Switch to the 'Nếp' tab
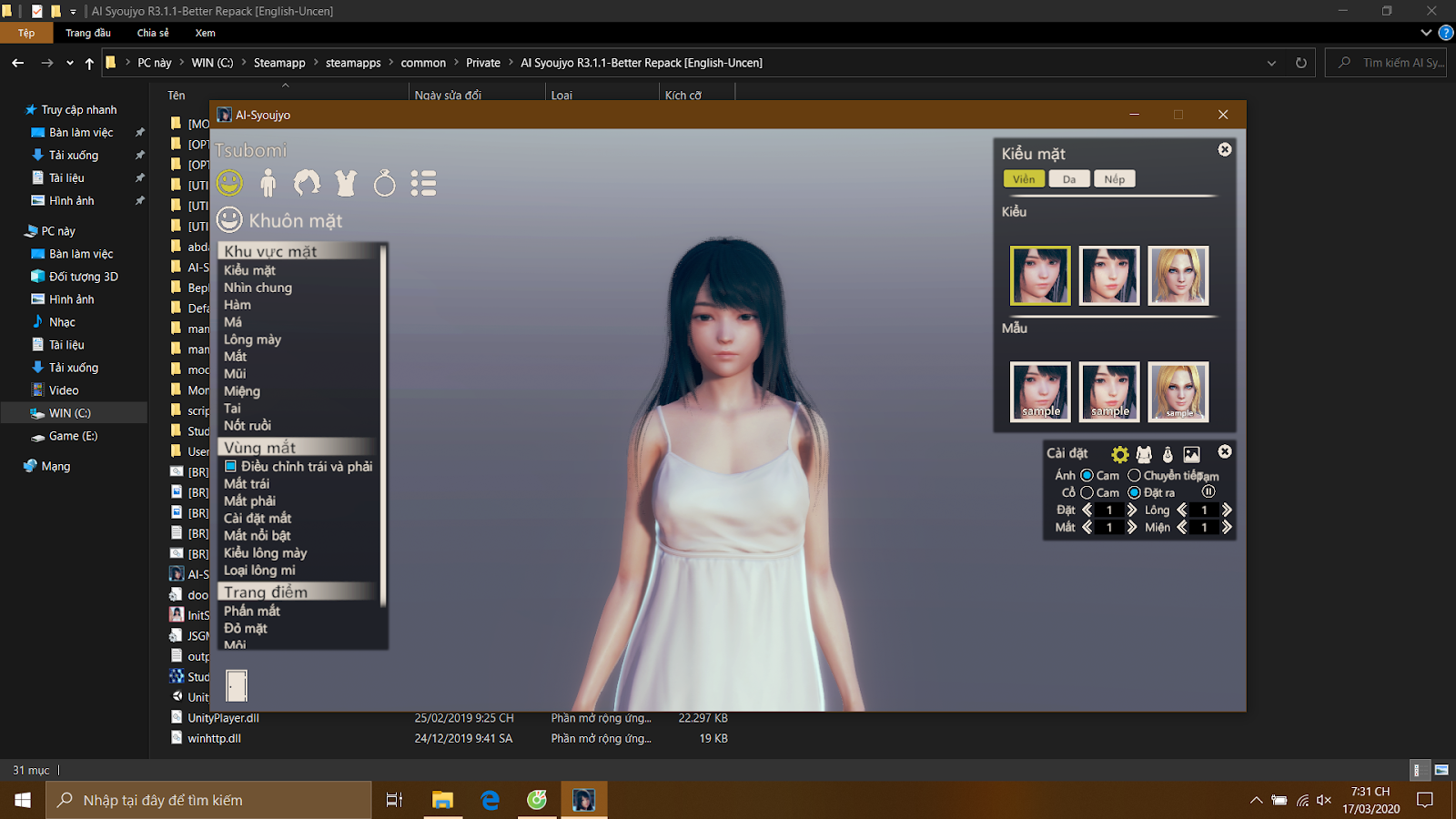The image size is (1456, 819). click(1114, 179)
